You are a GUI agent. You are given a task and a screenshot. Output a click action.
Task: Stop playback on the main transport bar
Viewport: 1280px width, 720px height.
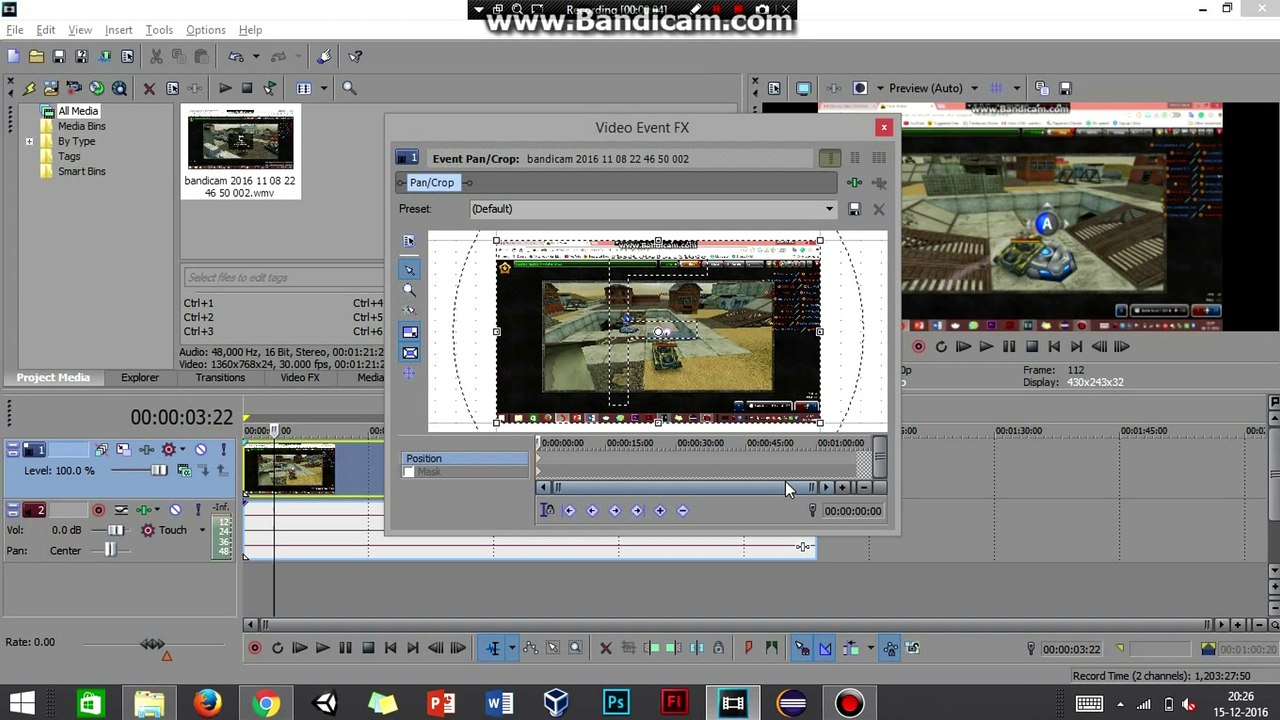click(368, 648)
